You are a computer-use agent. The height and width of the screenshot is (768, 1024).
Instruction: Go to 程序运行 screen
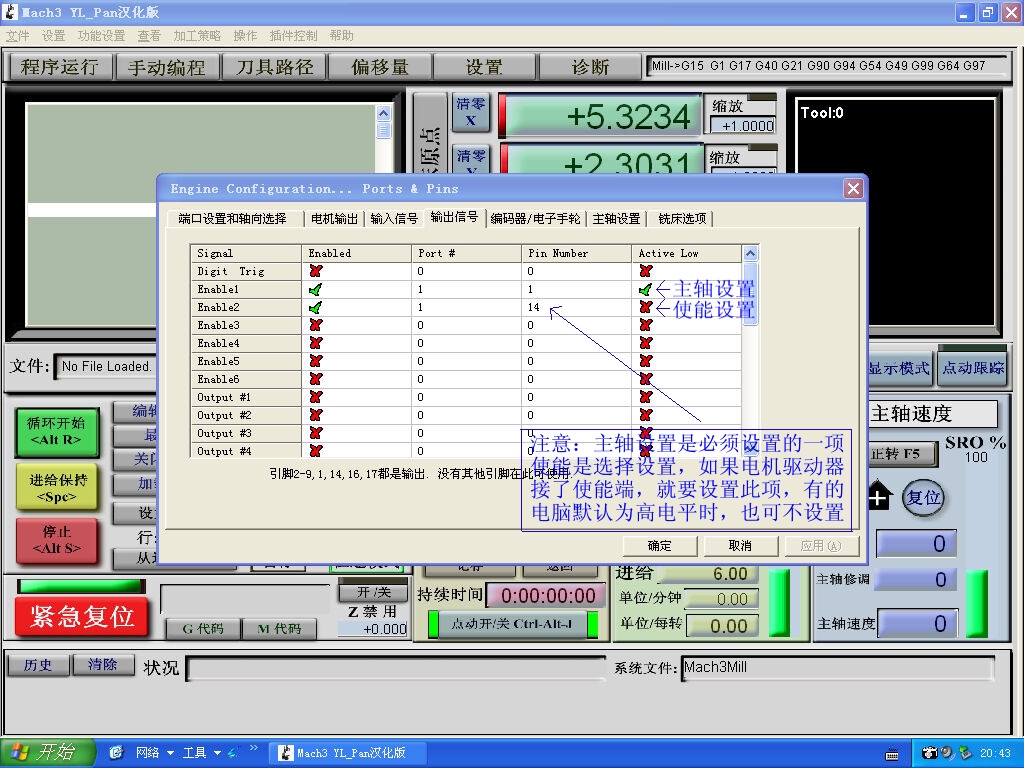(x=59, y=67)
